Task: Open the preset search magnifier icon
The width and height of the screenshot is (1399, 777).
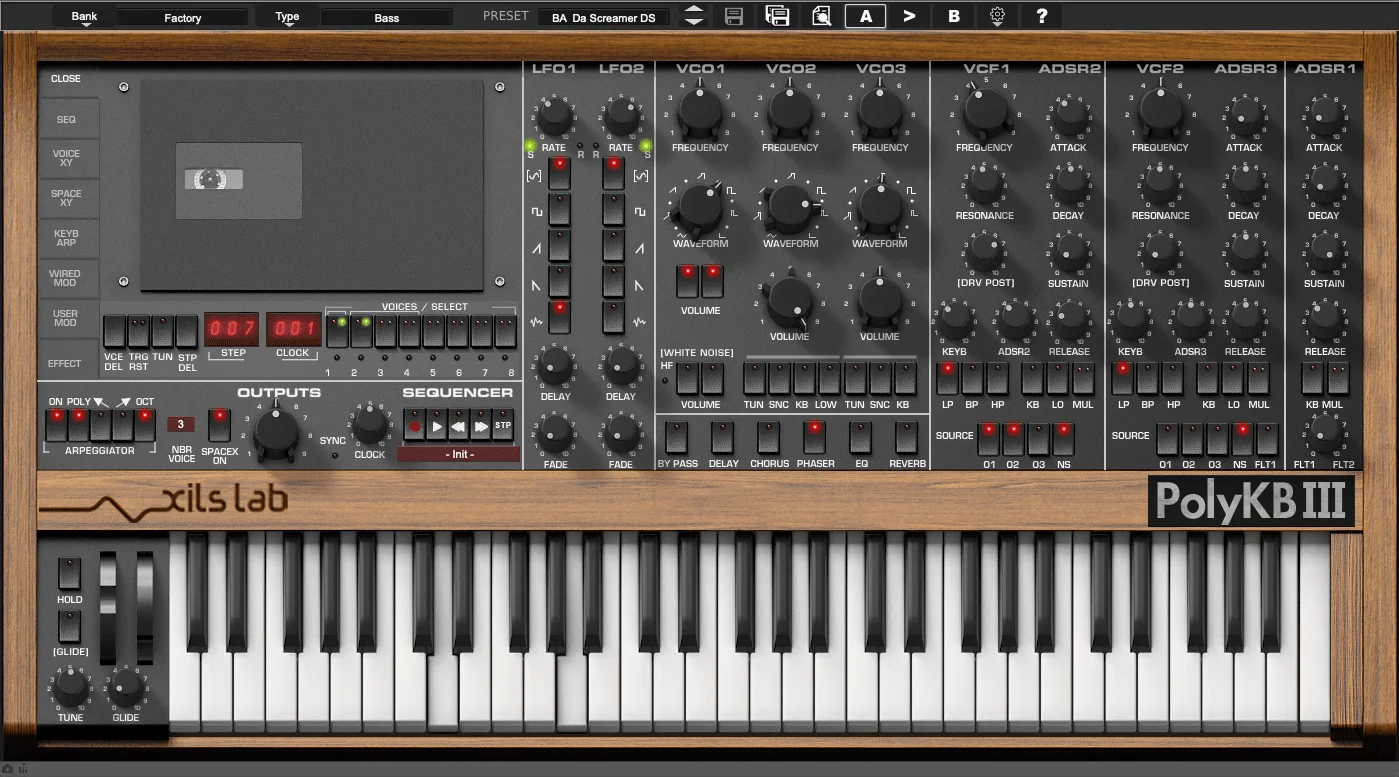Action: 822,16
